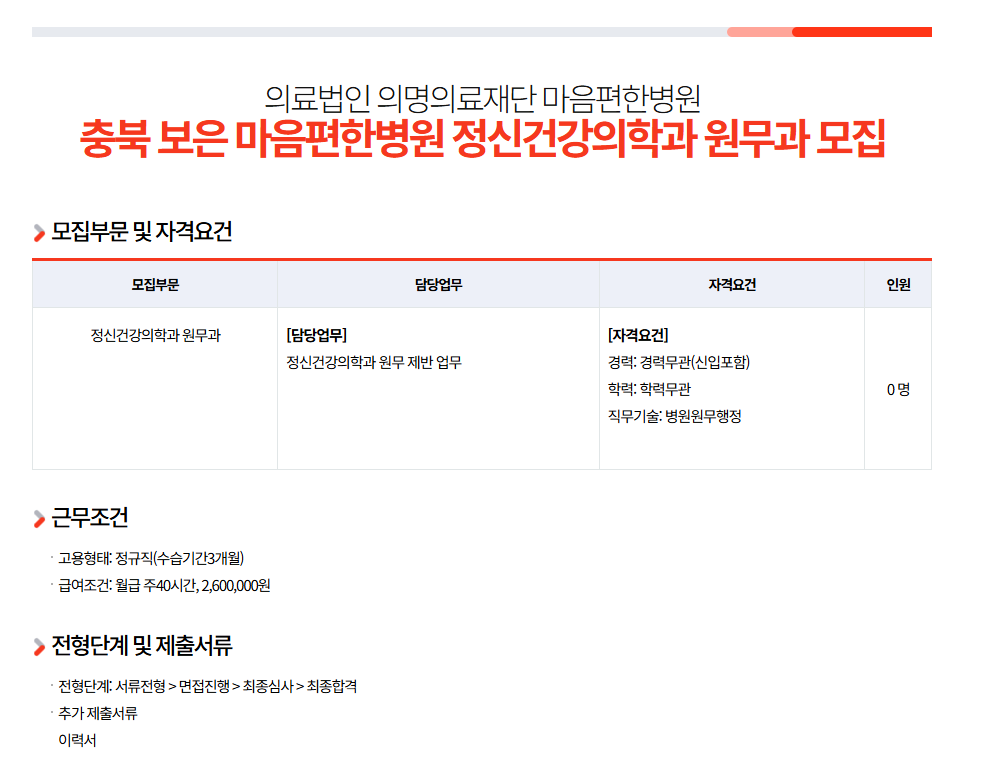Click the bold [담당업무] label in cell
The width and height of the screenshot is (983, 773).
tap(317, 335)
